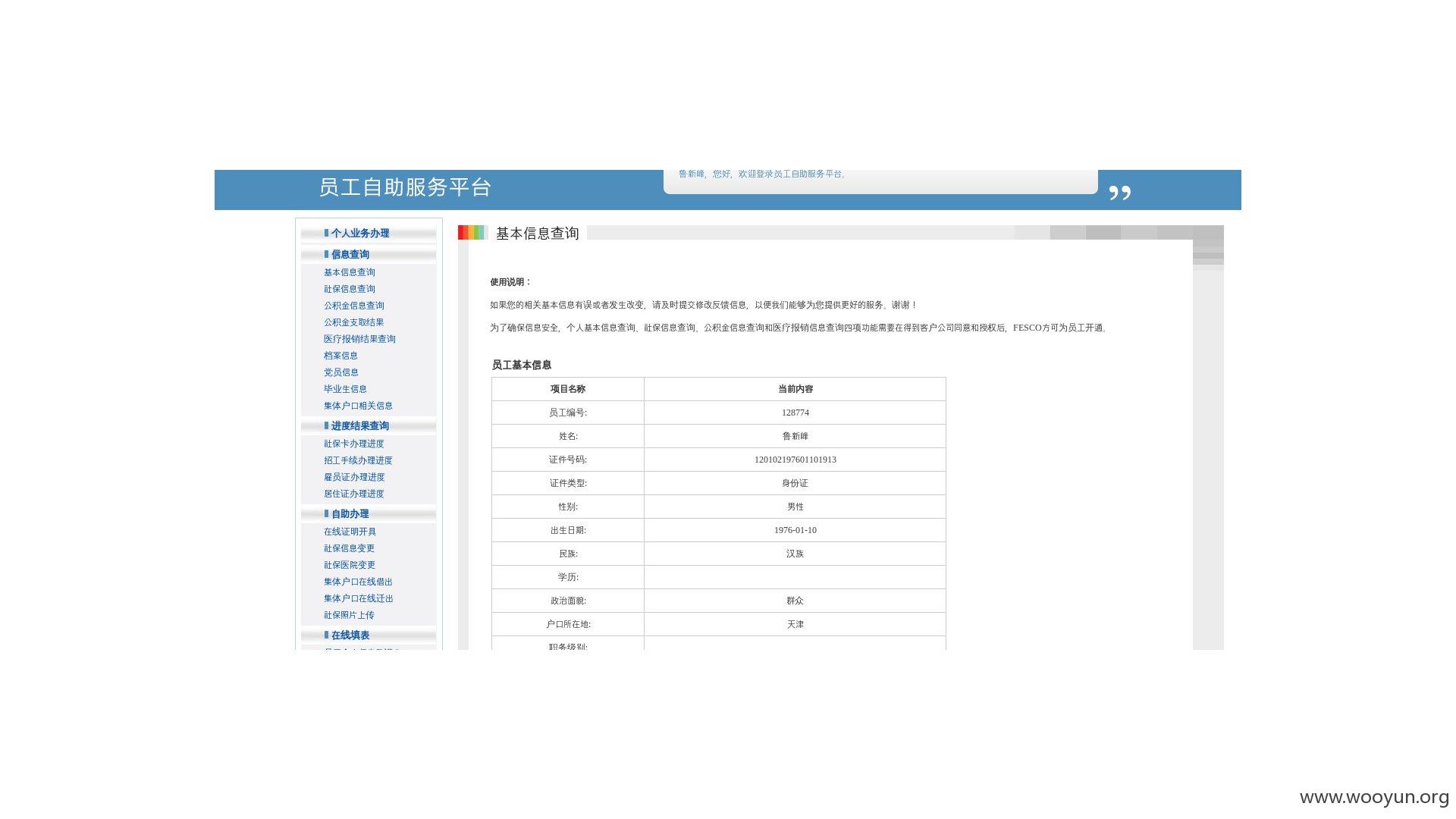Check 社保卡办理进度 in sidebar

[x=354, y=444]
